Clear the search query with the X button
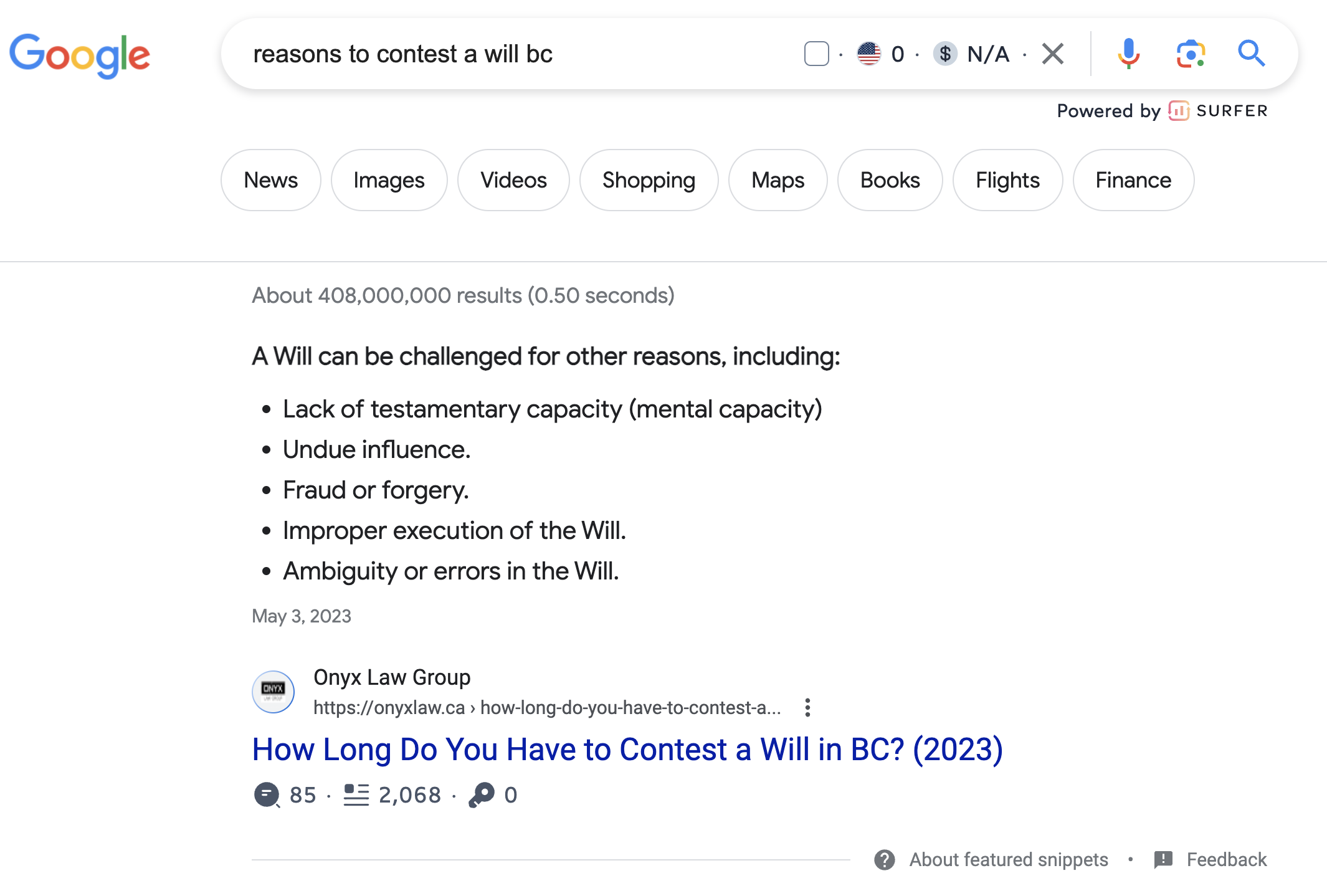Screen dimensions: 1327x896 click(x=1052, y=54)
